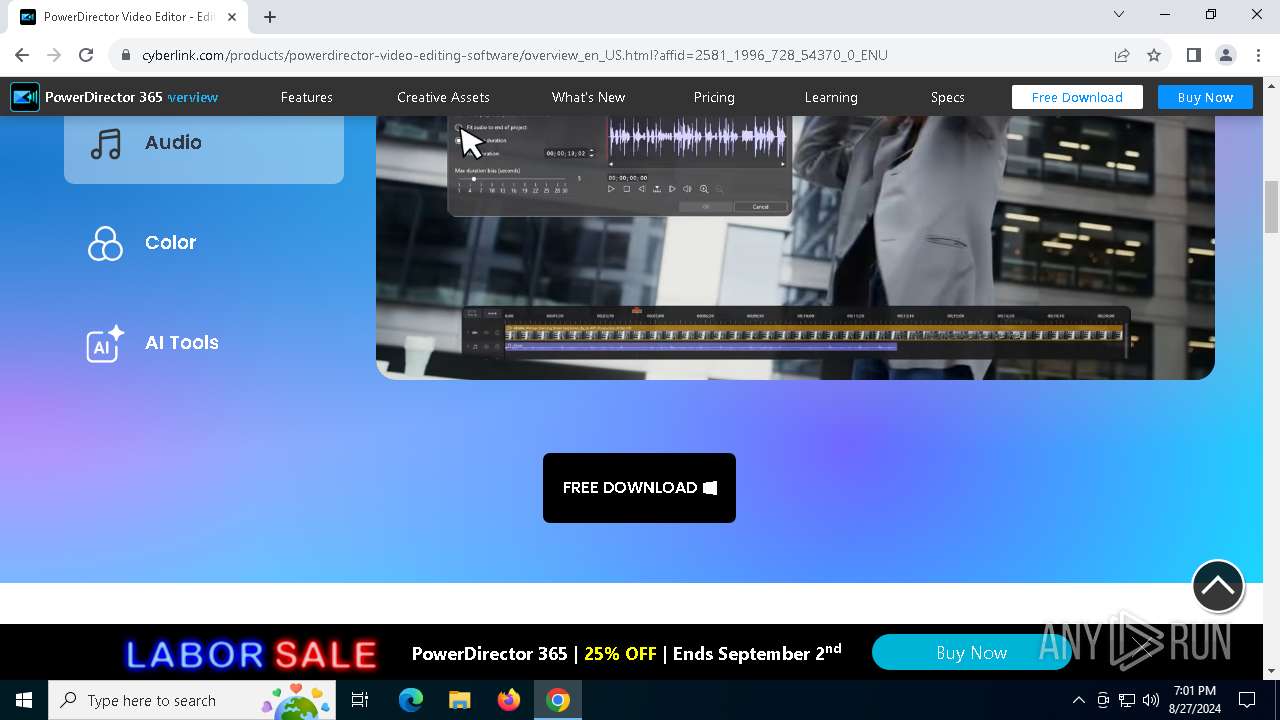Open Chrome's three-dot menu
The image size is (1280, 720).
[1257, 55]
